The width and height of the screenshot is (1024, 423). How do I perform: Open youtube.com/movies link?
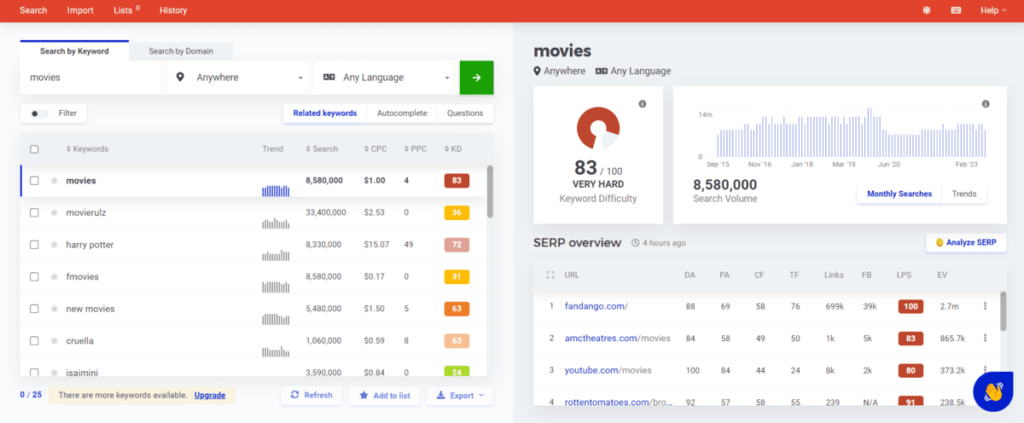(x=608, y=370)
